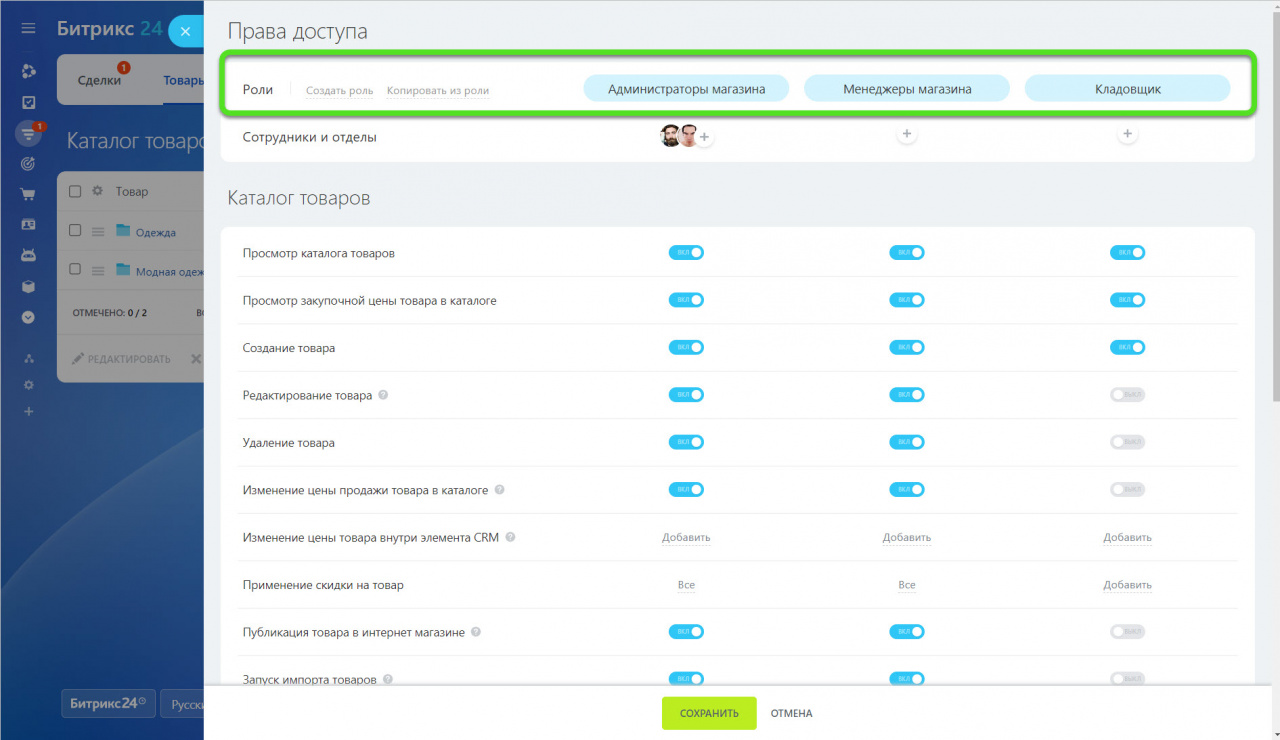
Task: Open the tasks checkmark icon in sidebar
Action: tap(28, 102)
